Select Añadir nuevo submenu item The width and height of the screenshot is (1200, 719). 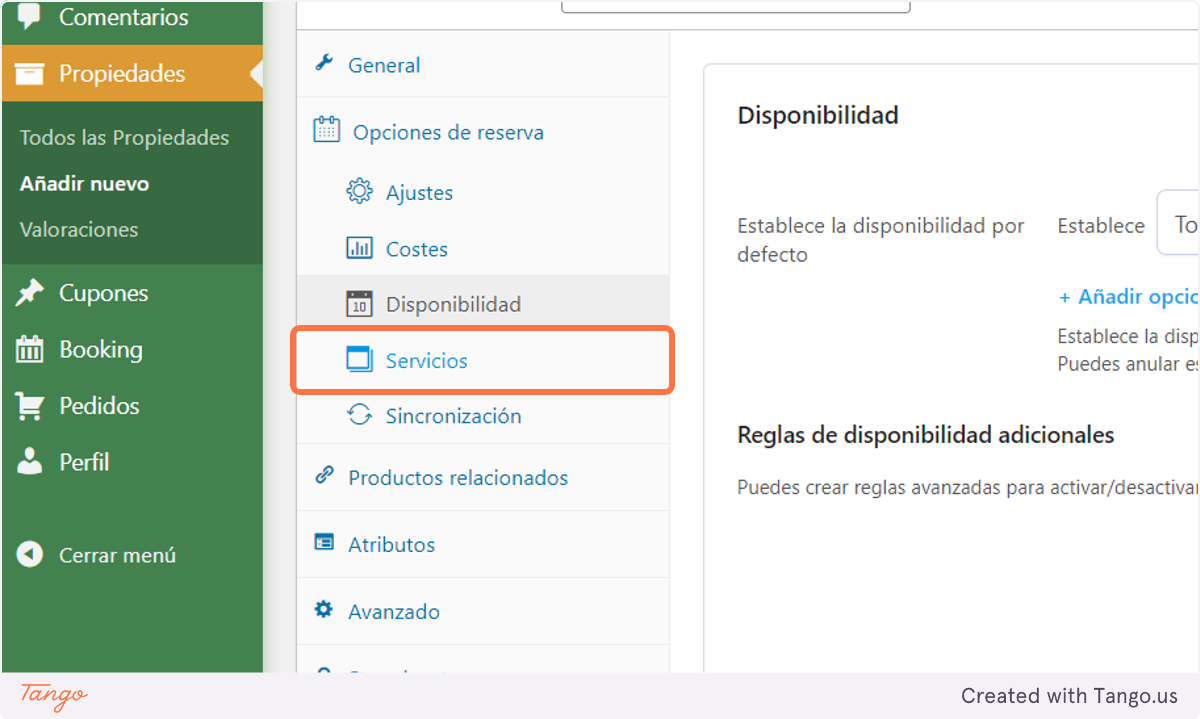[85, 184]
